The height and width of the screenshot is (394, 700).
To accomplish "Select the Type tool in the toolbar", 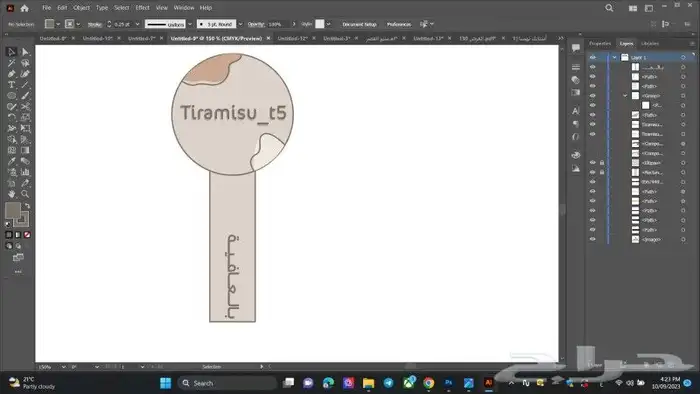I will click(x=12, y=85).
